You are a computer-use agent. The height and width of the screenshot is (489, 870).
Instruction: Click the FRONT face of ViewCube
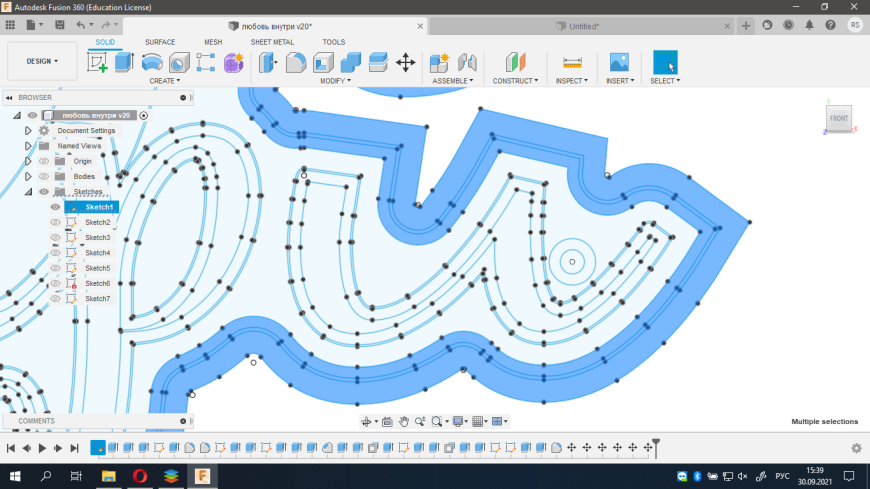[838, 118]
